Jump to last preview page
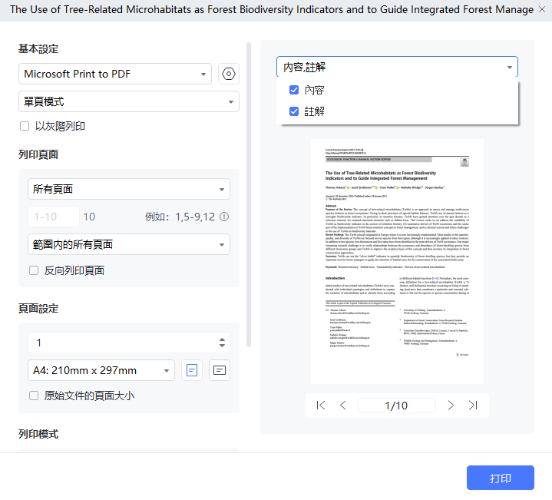552x500 pixels. [473, 405]
